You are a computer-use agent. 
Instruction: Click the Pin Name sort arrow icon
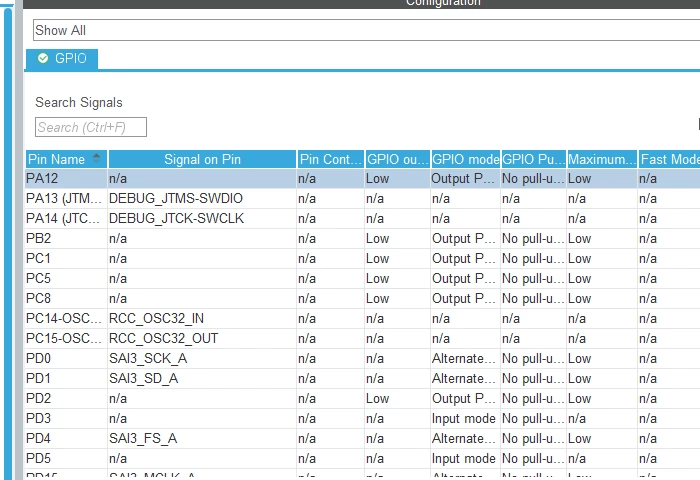(x=96, y=157)
